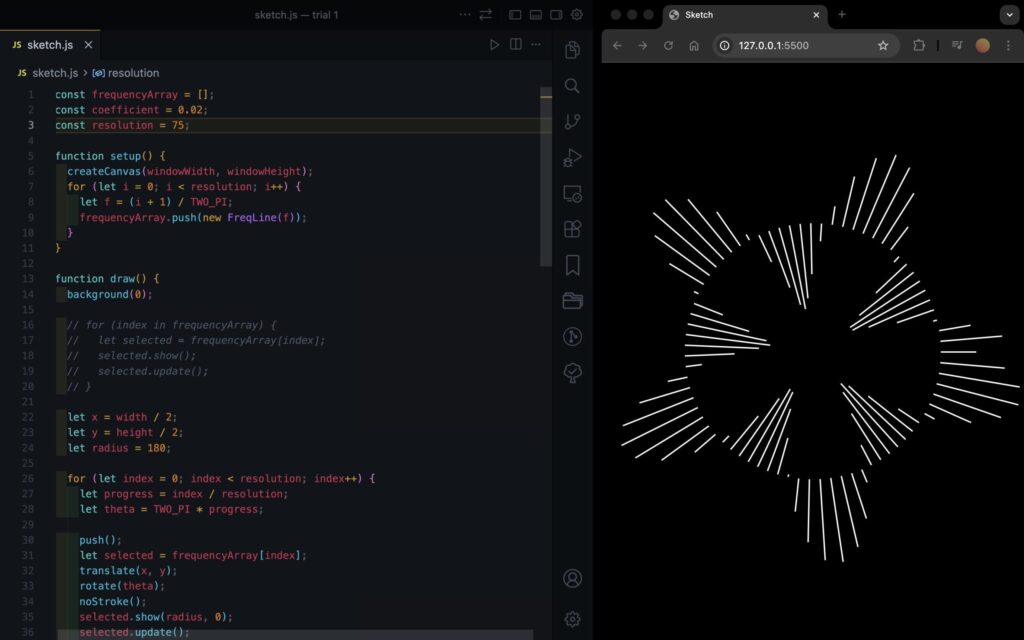
Task: Toggle the secondary side bar layout button
Action: (x=556, y=15)
